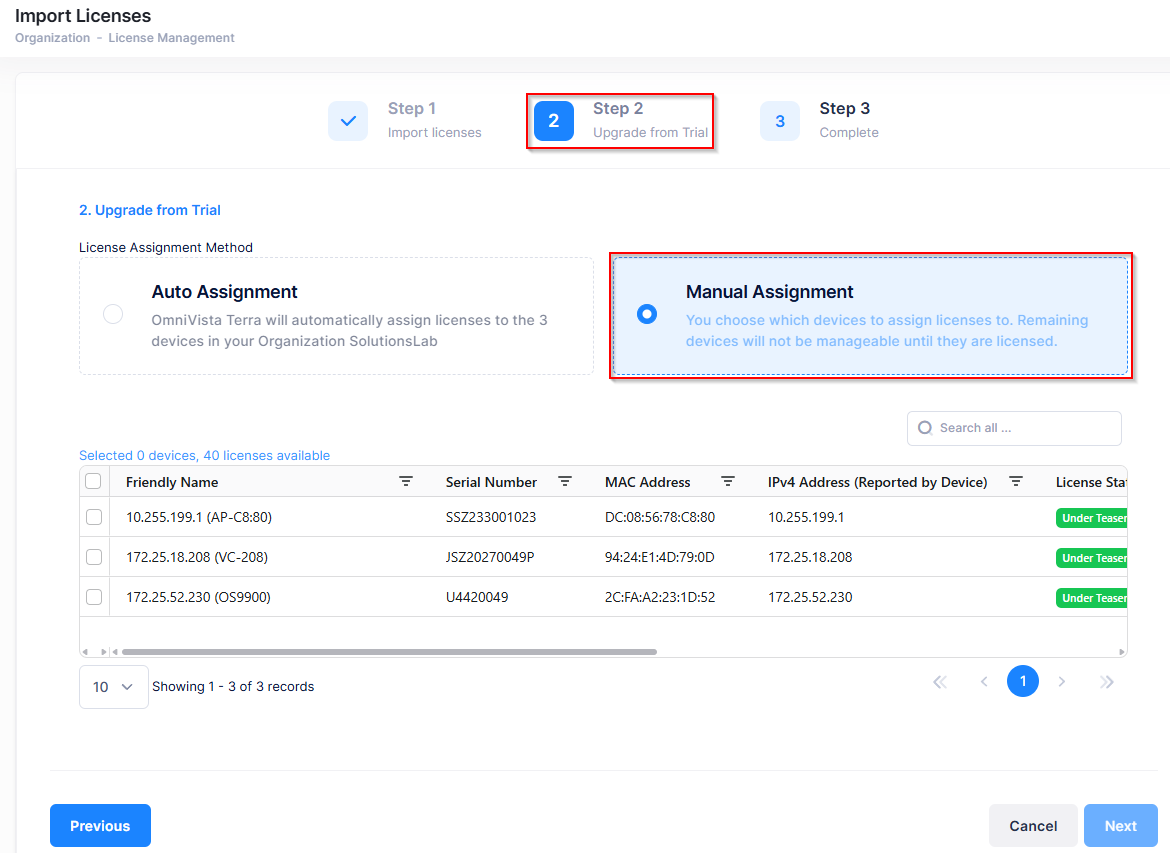Tick the checkbox for AP-C8:80 device
This screenshot has width=1170, height=853.
coord(94,517)
